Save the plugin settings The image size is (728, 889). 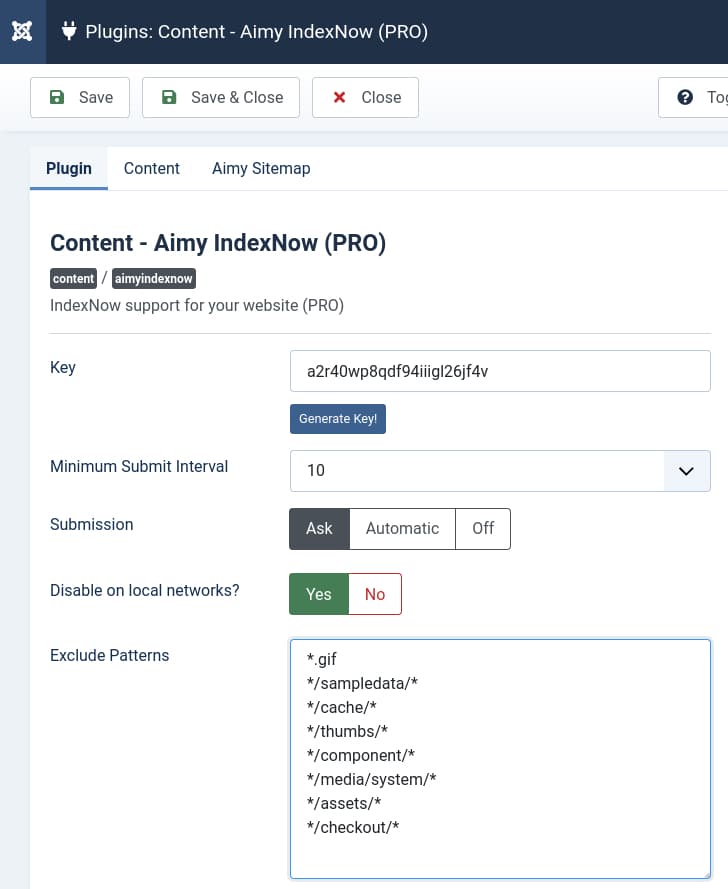[80, 98]
